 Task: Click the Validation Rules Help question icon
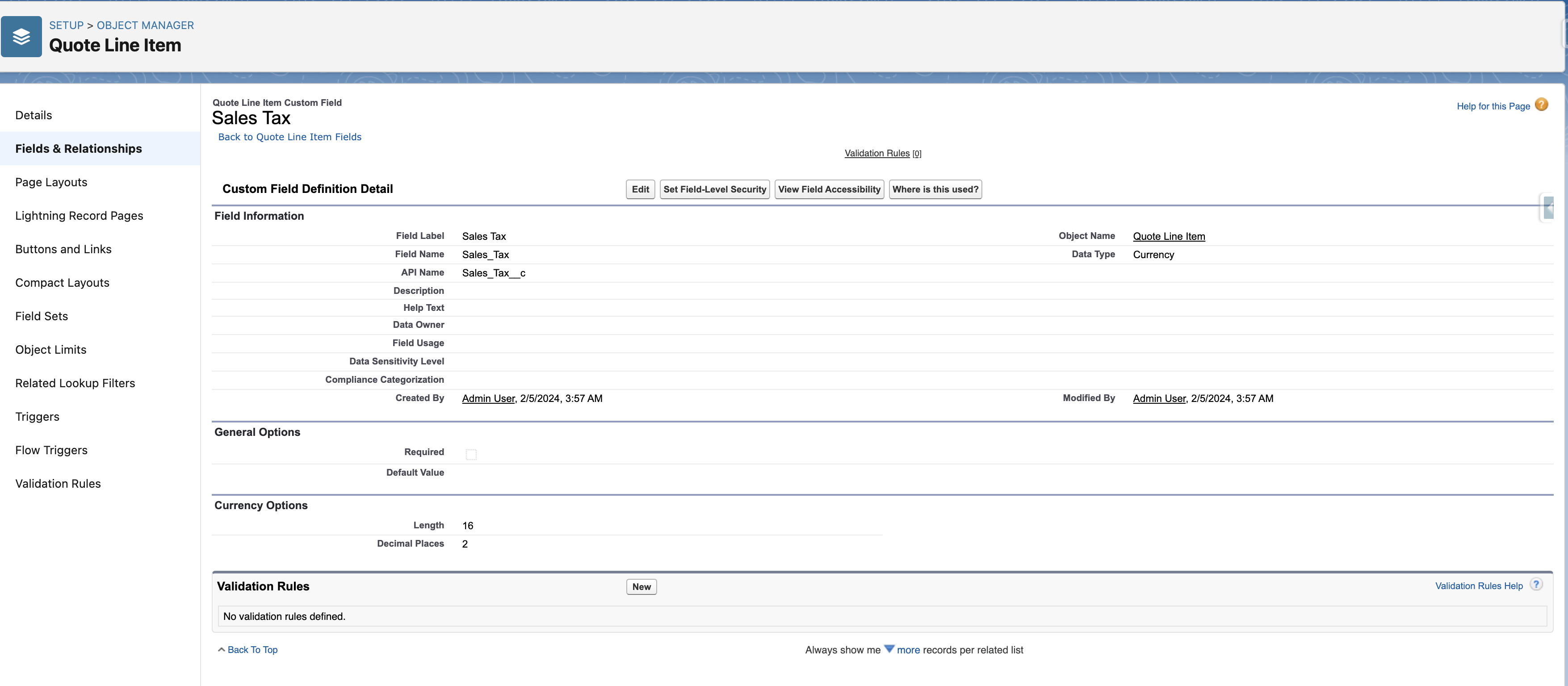tap(1536, 585)
